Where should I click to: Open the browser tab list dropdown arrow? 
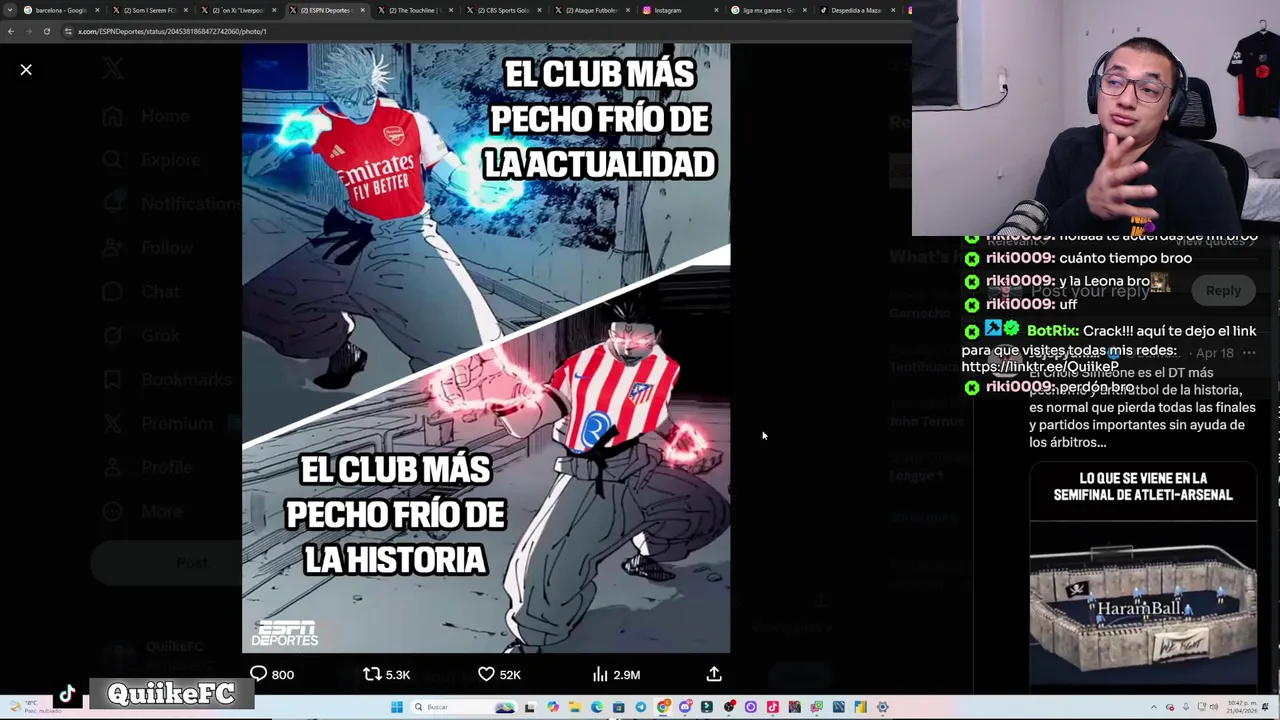(x=10, y=10)
